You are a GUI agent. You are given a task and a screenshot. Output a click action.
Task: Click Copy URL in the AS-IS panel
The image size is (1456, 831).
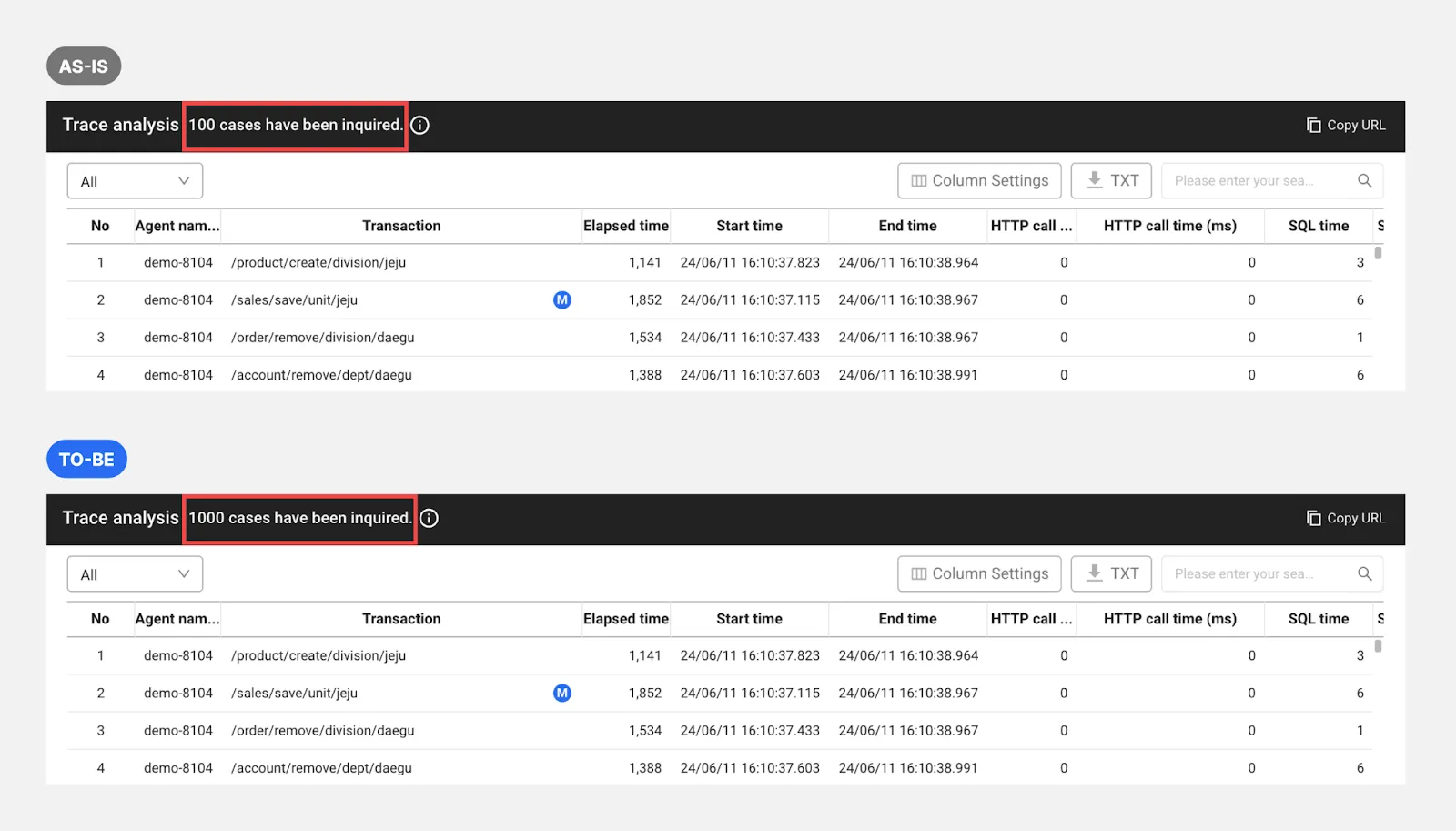(1346, 126)
